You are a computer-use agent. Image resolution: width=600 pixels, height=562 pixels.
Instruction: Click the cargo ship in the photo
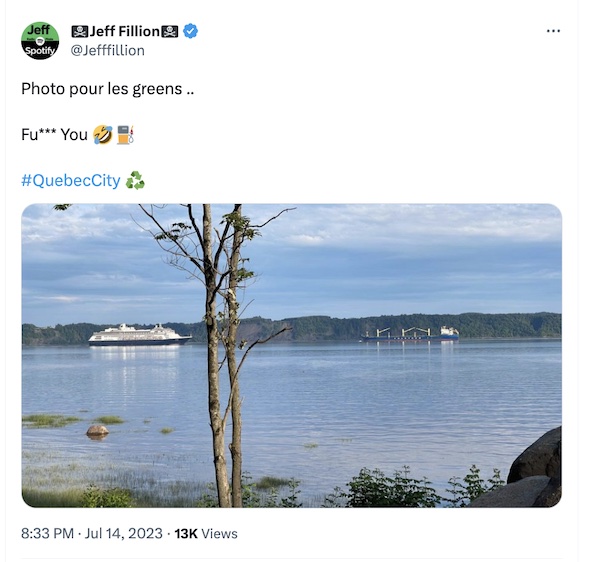pos(410,334)
